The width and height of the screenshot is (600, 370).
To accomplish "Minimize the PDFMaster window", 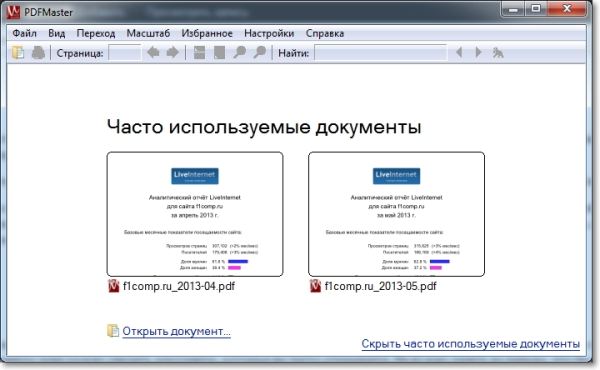I will [513, 9].
